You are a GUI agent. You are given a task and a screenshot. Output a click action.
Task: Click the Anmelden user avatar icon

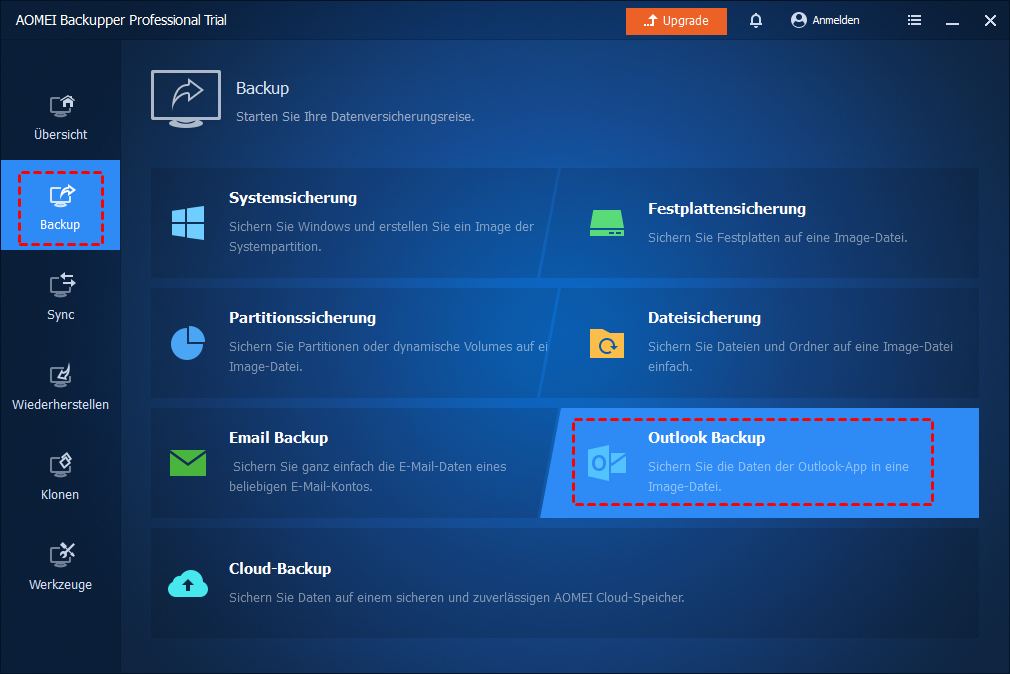[x=799, y=21]
